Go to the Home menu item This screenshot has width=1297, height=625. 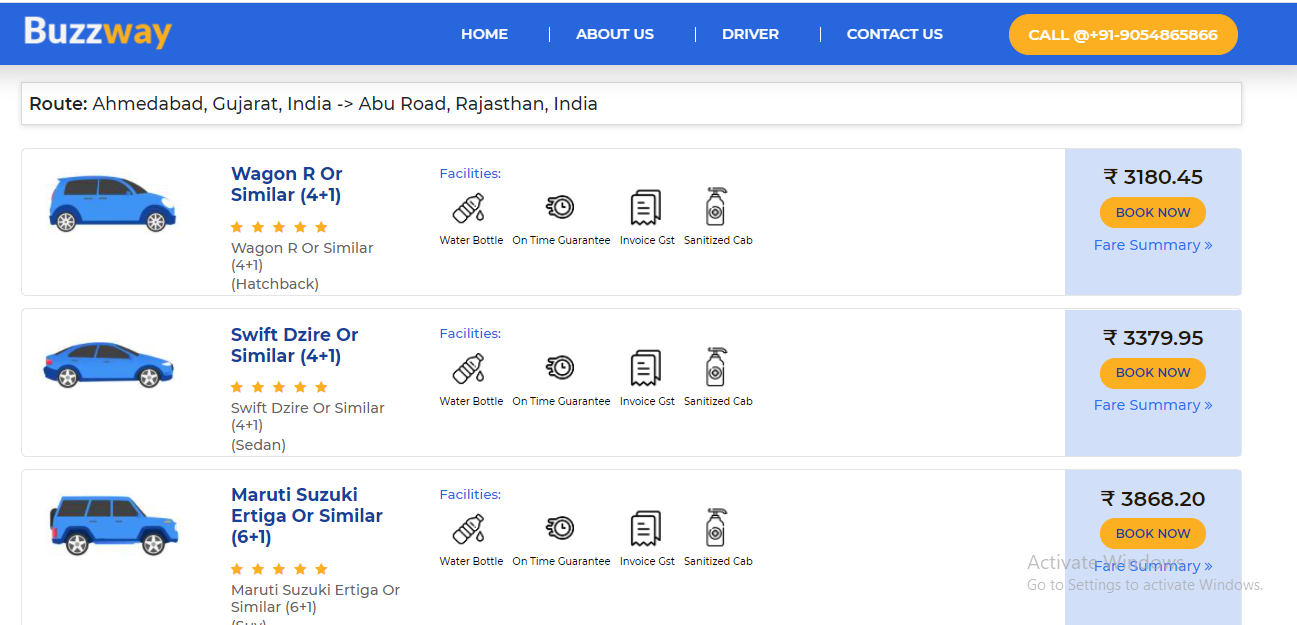coord(484,34)
